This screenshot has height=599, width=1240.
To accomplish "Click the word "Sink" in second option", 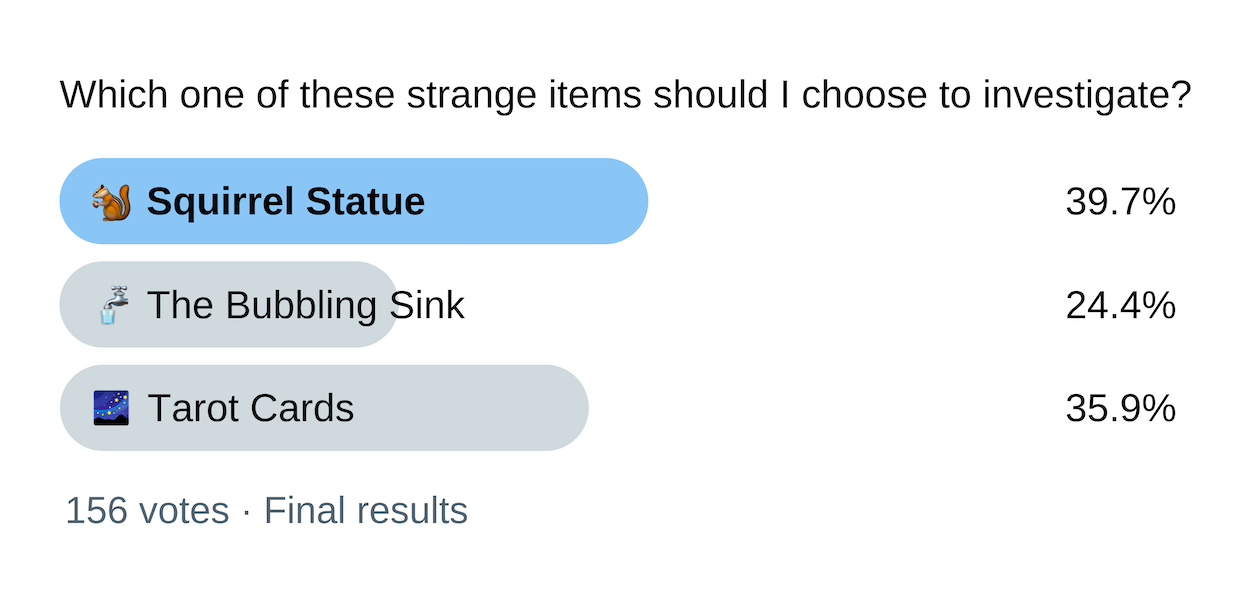I will coord(427,305).
